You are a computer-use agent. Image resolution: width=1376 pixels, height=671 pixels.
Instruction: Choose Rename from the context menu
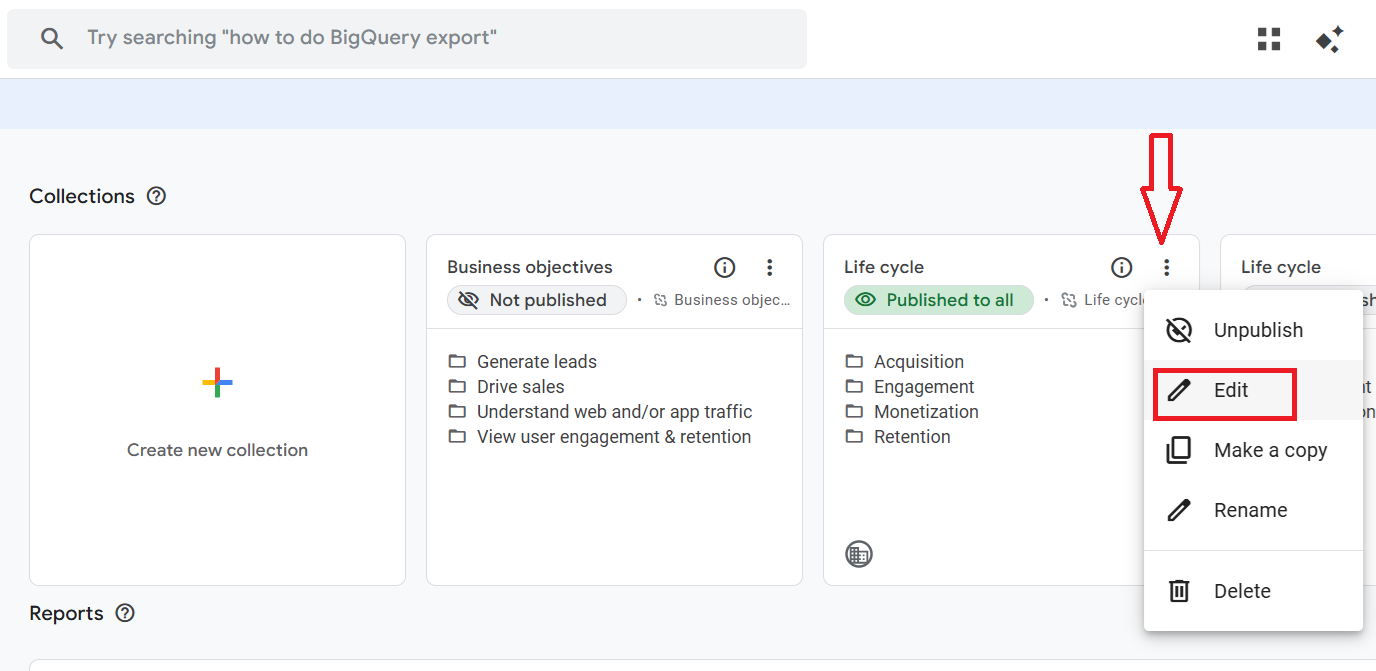pyautogui.click(x=1249, y=510)
